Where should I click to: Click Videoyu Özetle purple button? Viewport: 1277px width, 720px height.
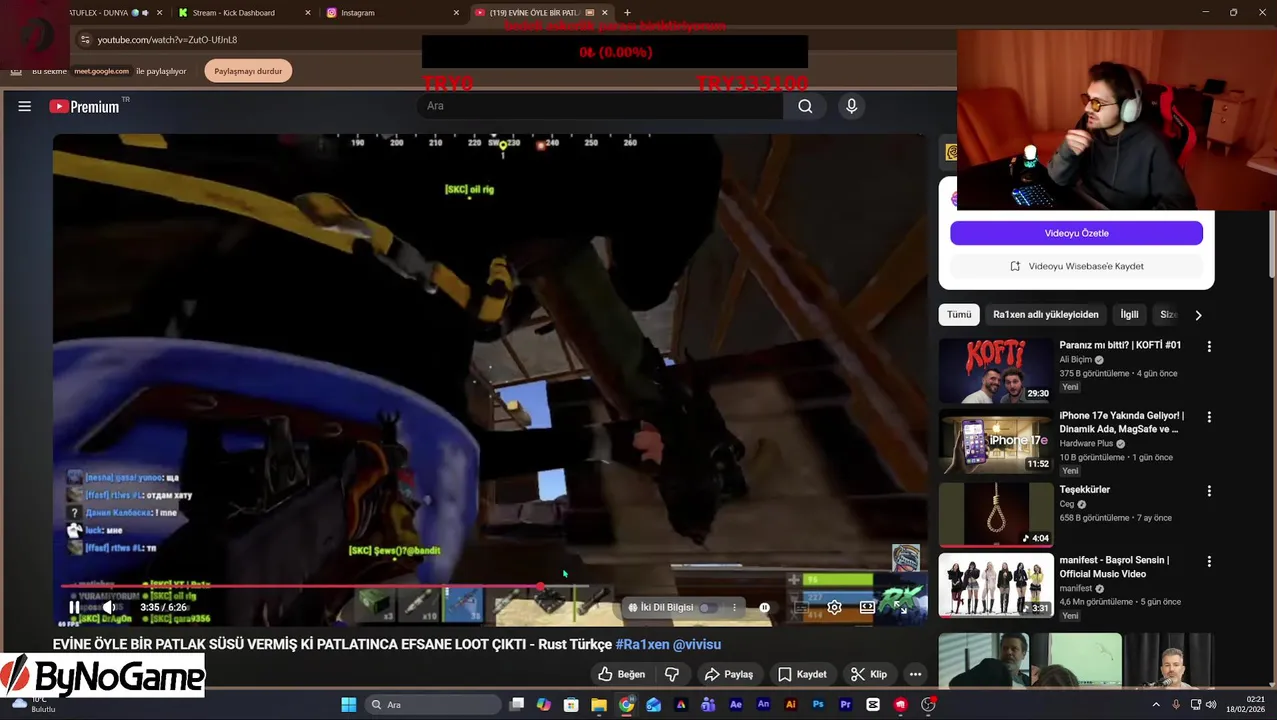point(1076,233)
